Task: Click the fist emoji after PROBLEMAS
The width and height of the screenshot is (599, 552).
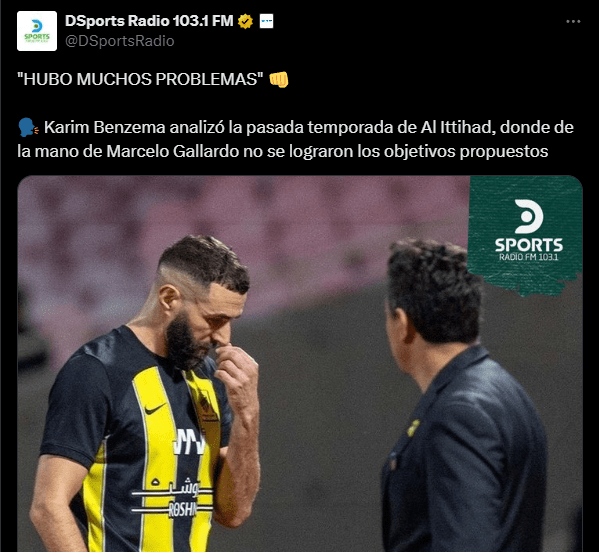Action: 279,79
